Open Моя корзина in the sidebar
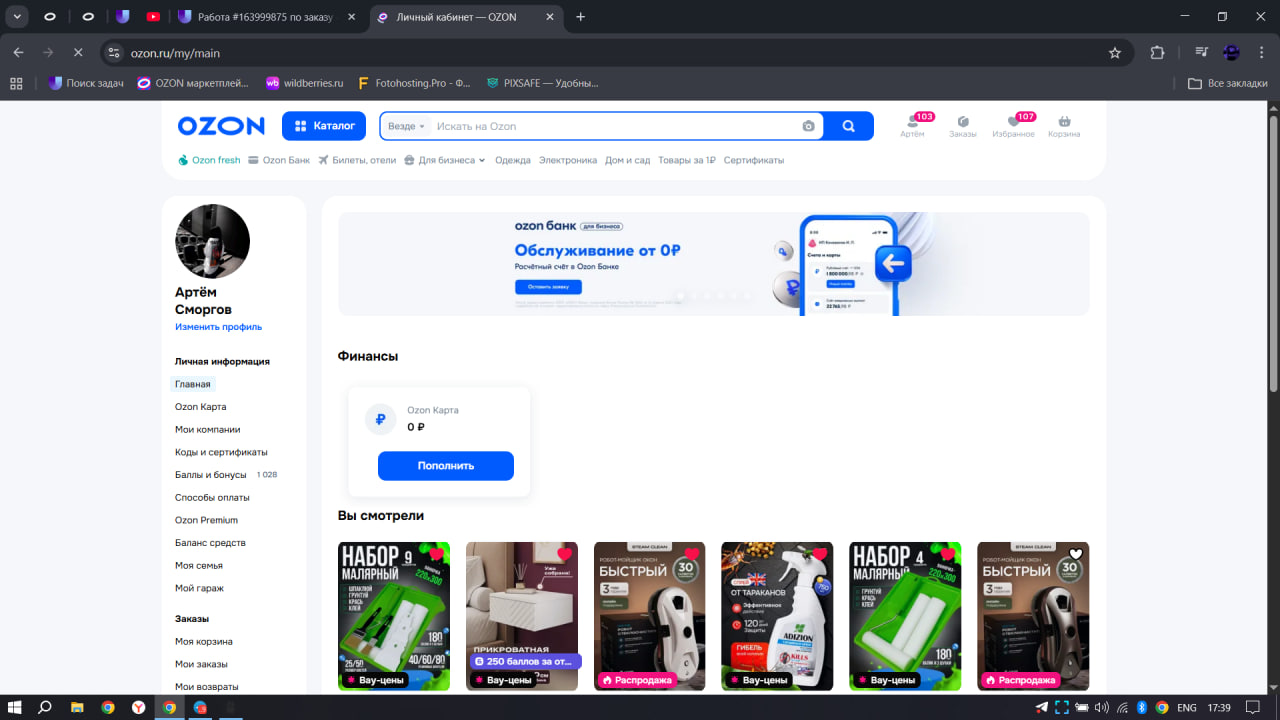This screenshot has height=720, width=1280. [204, 641]
